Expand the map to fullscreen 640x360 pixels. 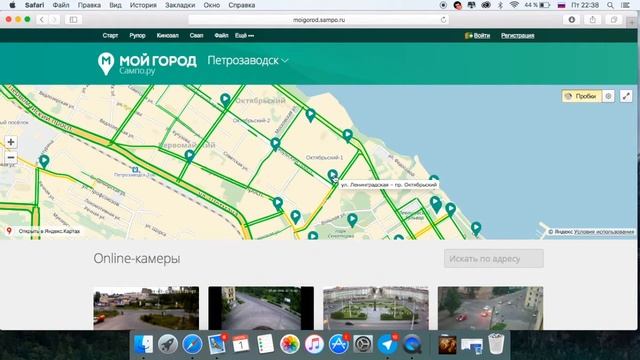(x=626, y=96)
